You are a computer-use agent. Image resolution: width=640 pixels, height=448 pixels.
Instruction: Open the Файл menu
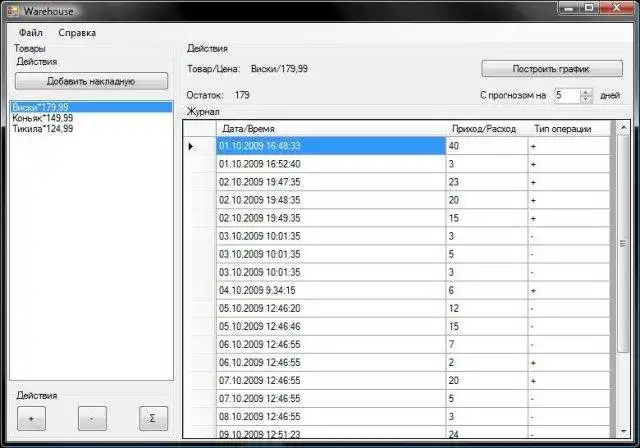31,33
